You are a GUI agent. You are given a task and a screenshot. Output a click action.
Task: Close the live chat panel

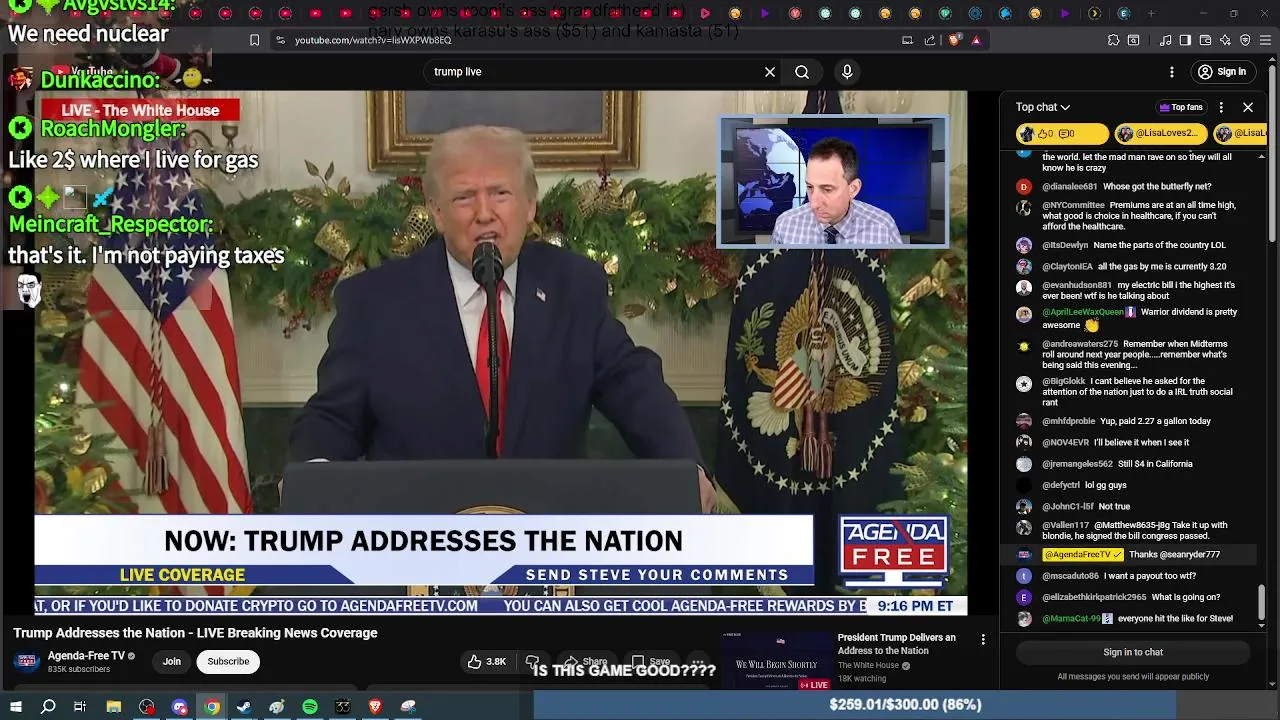[x=1248, y=107]
